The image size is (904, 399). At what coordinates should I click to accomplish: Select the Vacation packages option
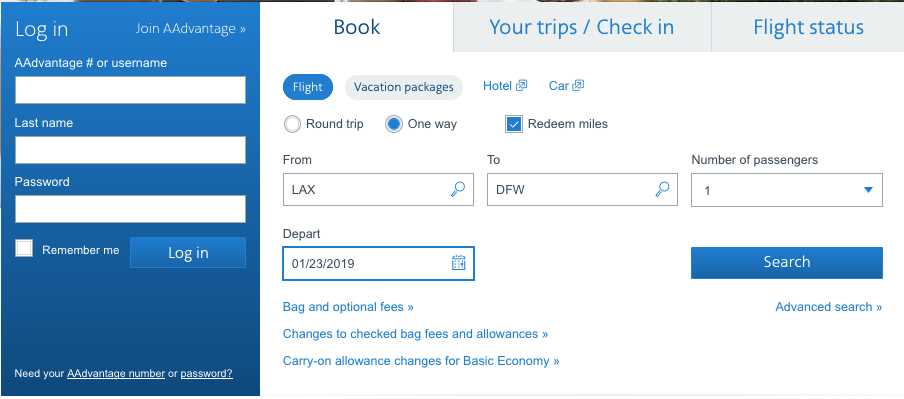(x=404, y=87)
